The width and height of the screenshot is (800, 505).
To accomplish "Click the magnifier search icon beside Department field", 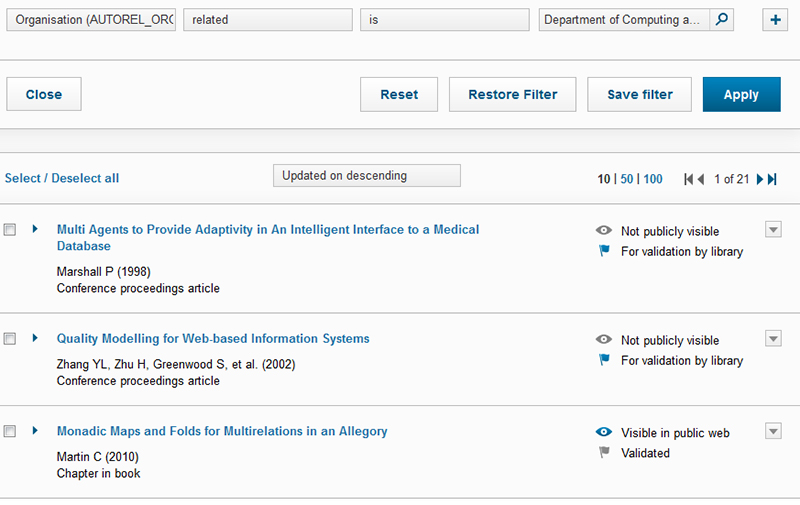I will [x=722, y=19].
